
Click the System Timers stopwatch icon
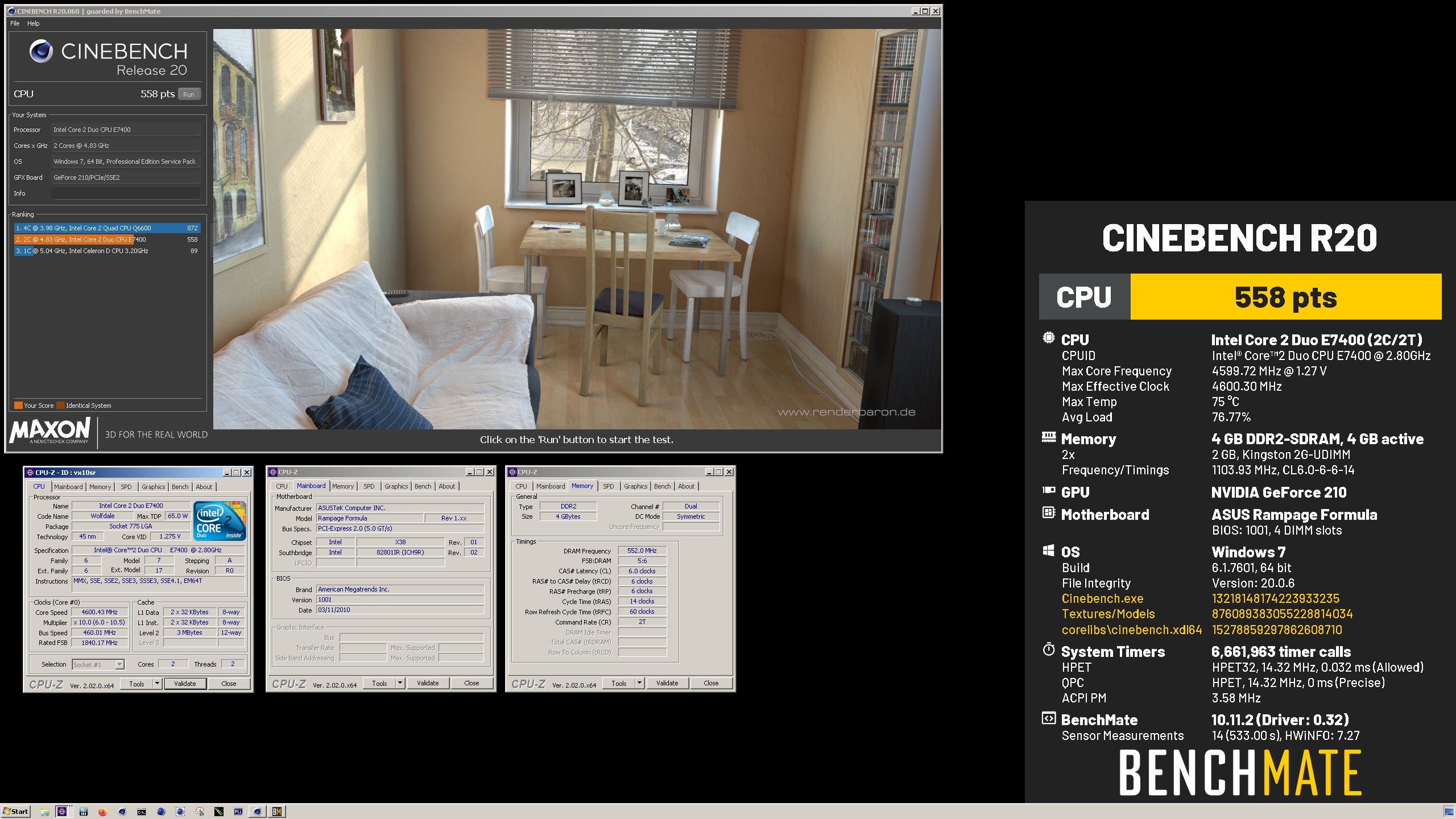click(x=1049, y=650)
